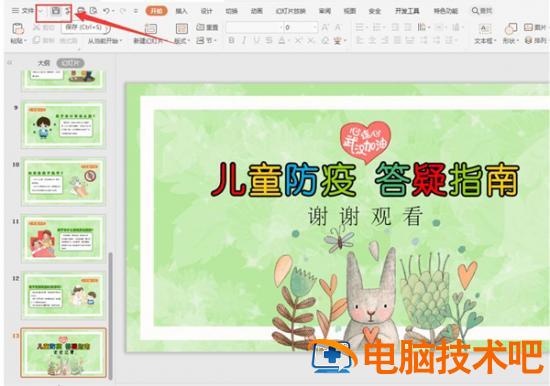Screen dimensions: 550x386
Task: Click the slide panel vertical scrollbar
Action: coord(111,315)
